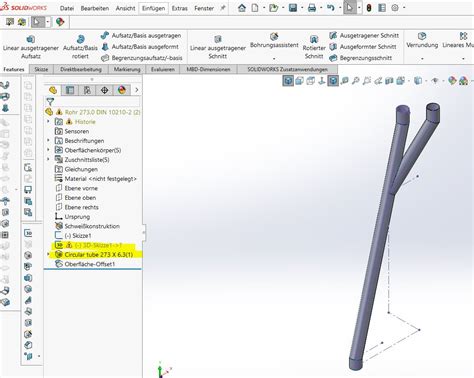Open DimXpertManager crosshair tab icon
The width and height of the screenshot is (474, 378).
click(x=104, y=90)
